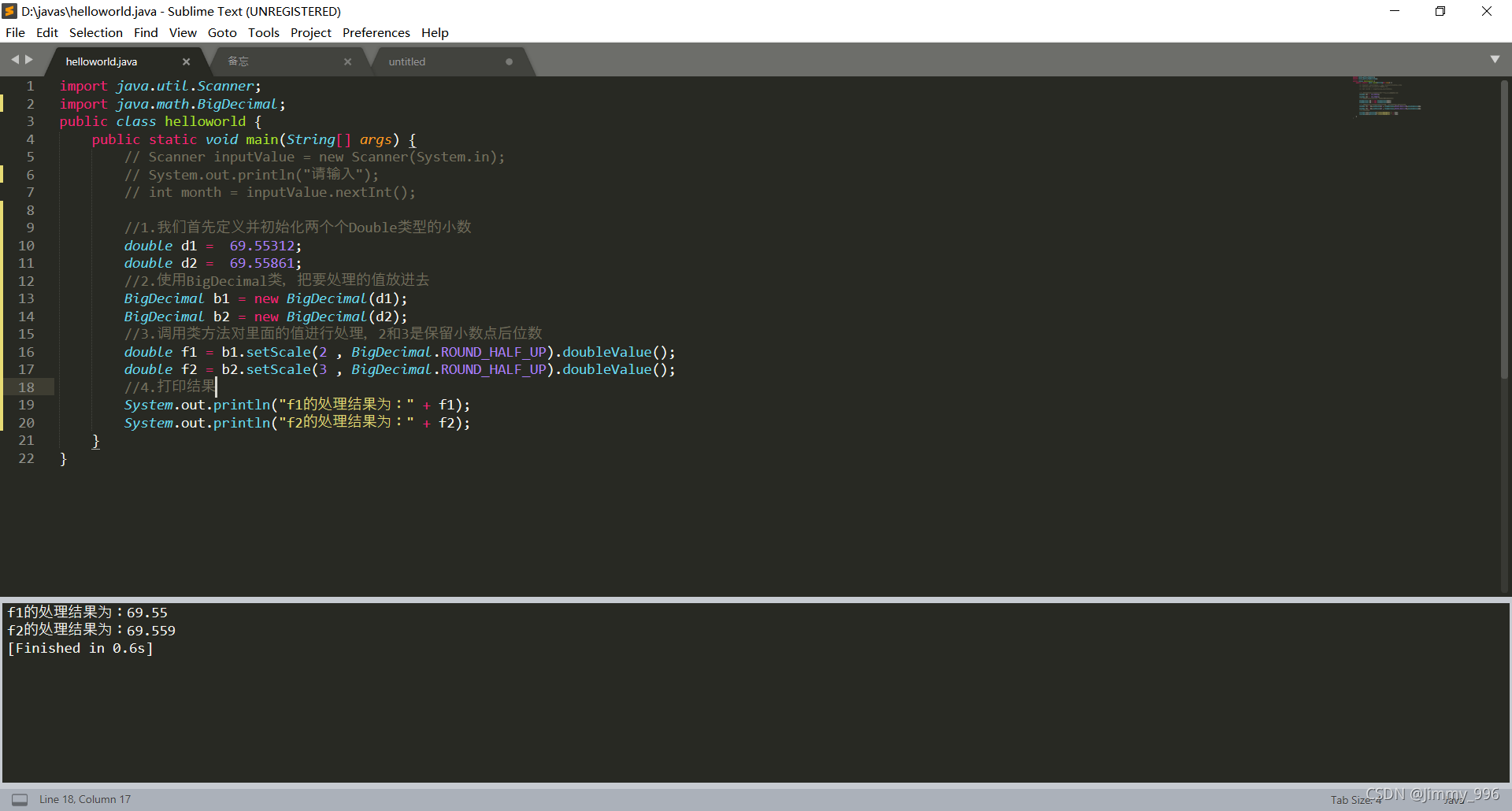Screen dimensions: 1512x811
Task: Open the Project menu
Action: [311, 32]
